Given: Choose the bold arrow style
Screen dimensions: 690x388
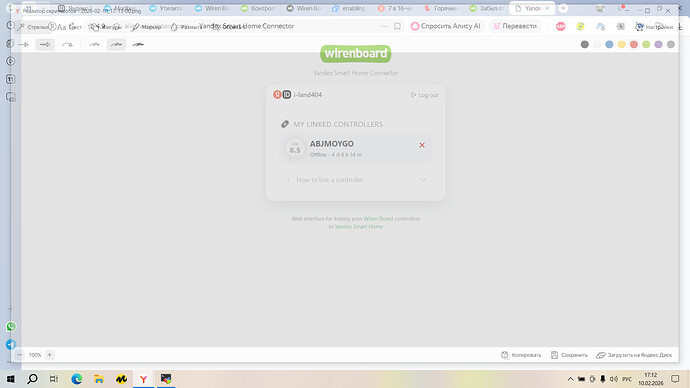Looking at the screenshot, I should click(x=45, y=44).
